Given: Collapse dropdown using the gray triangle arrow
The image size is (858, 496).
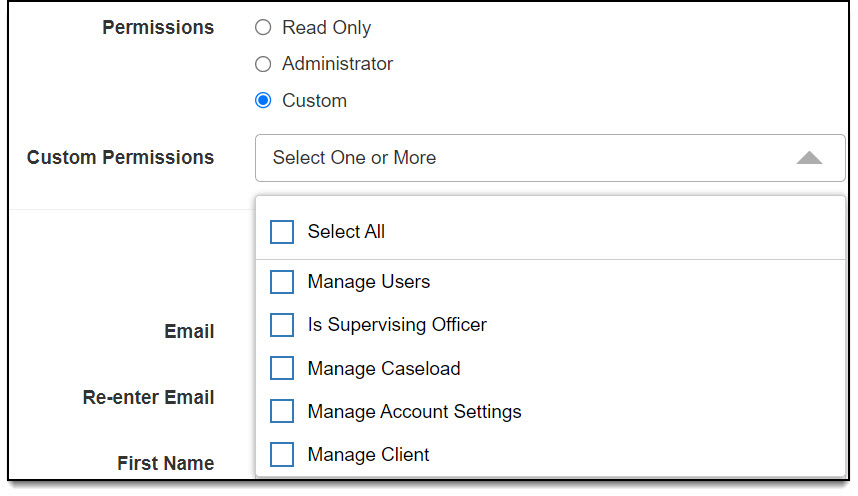Looking at the screenshot, I should [809, 158].
